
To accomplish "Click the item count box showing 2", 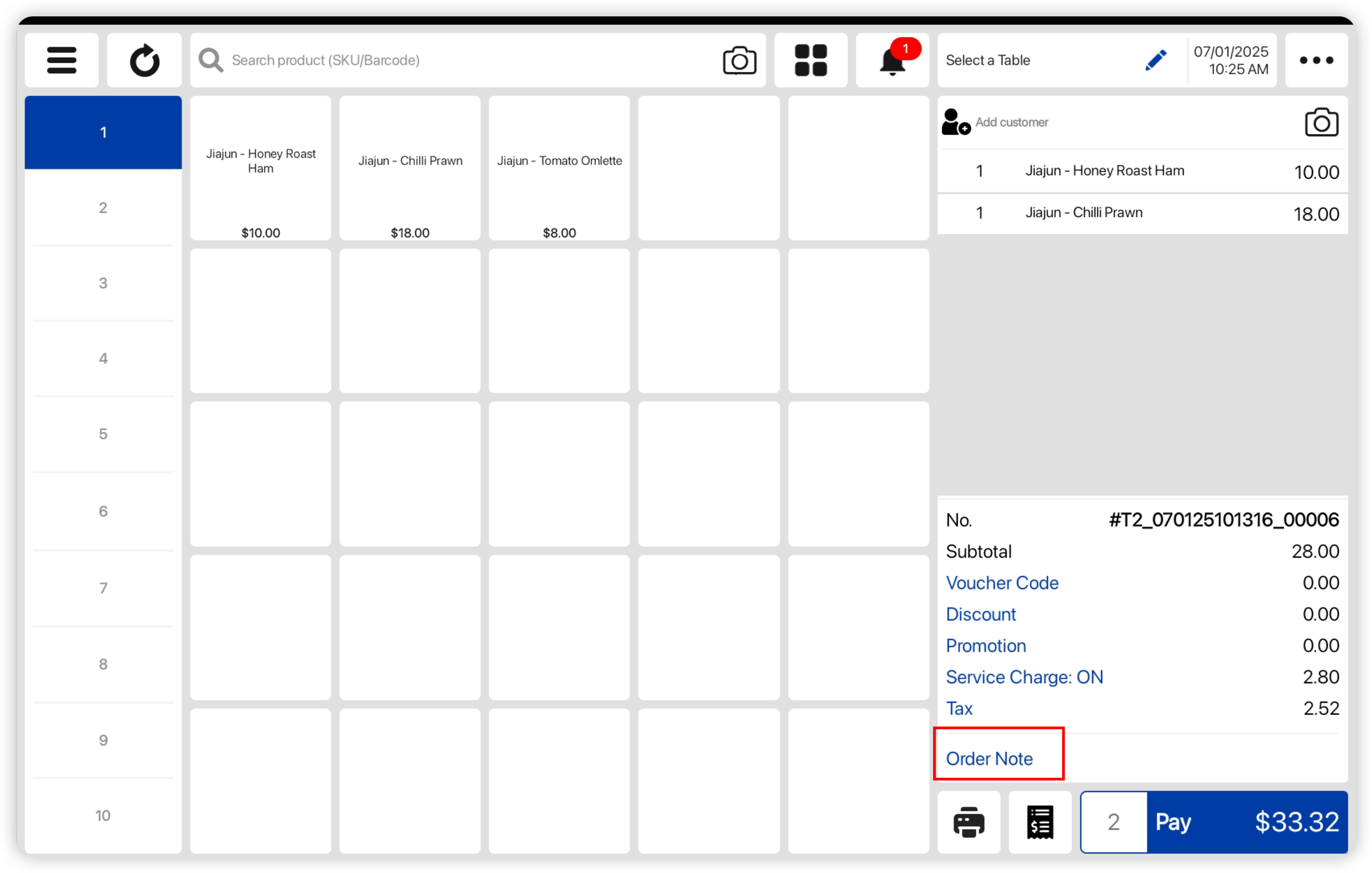I will pyautogui.click(x=1113, y=822).
